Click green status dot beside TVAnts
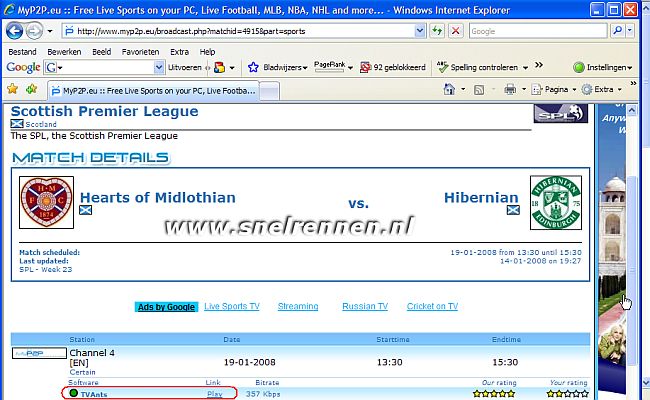 coord(74,393)
